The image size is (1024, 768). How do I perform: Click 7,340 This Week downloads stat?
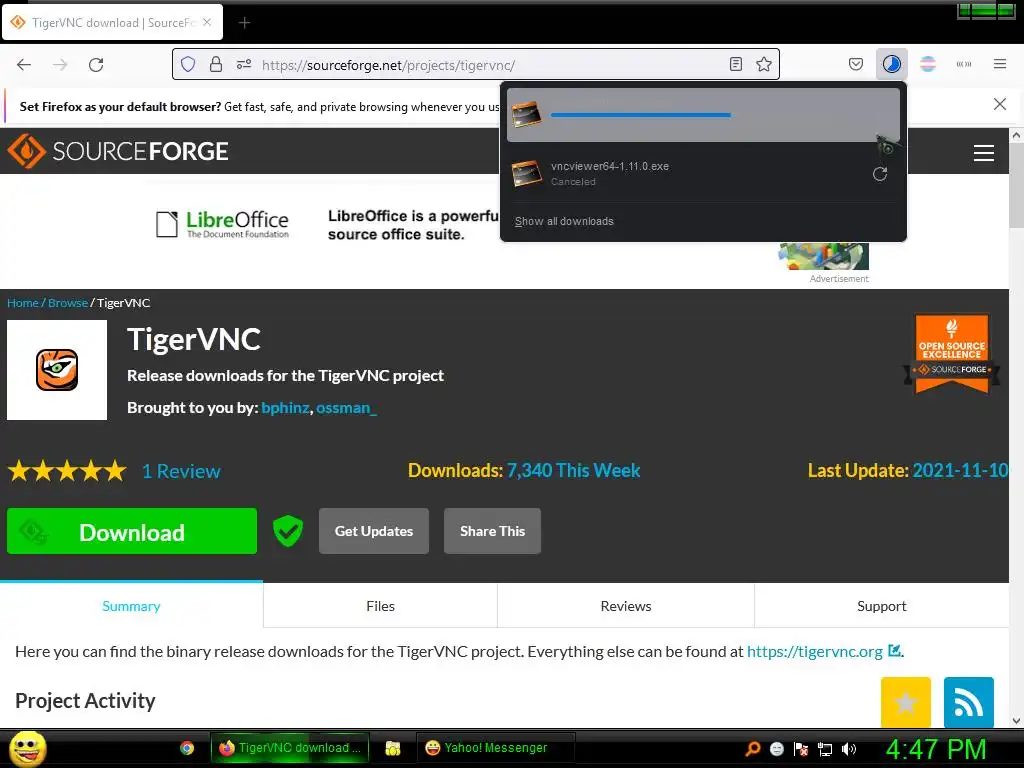pos(573,470)
